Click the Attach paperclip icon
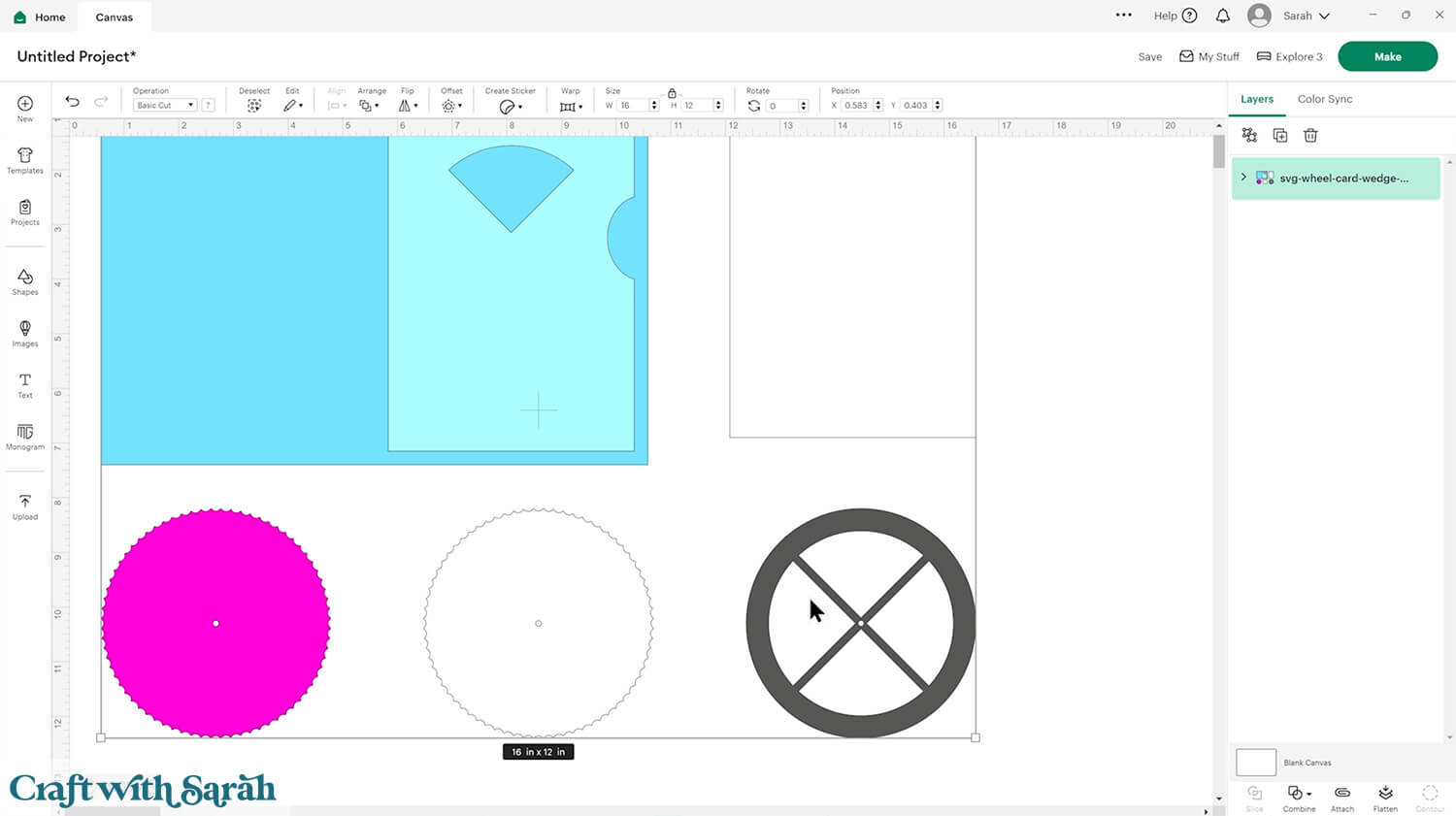The image size is (1456, 816). coord(1342,798)
